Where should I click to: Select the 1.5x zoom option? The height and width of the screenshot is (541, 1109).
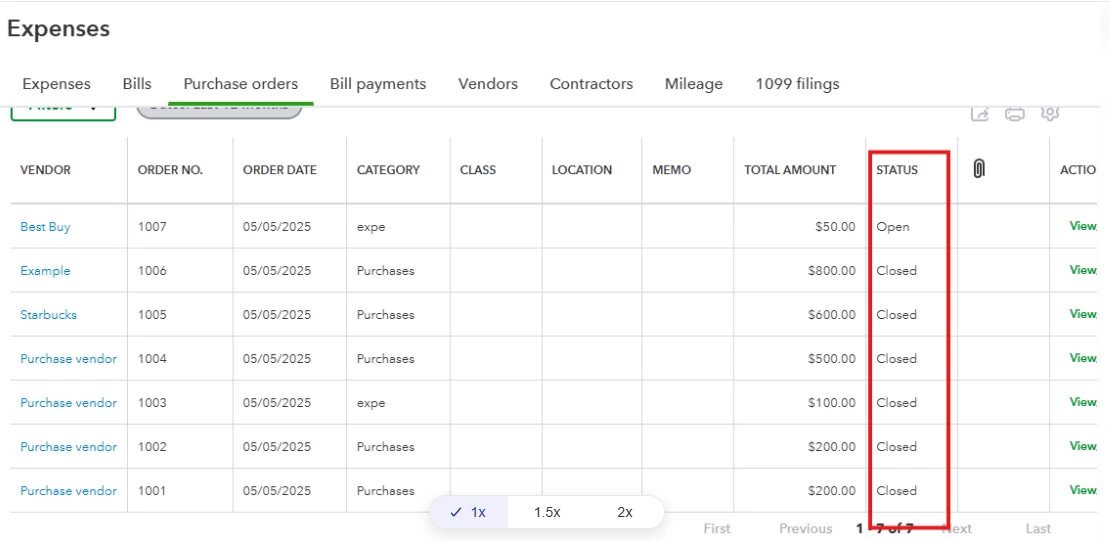[547, 512]
